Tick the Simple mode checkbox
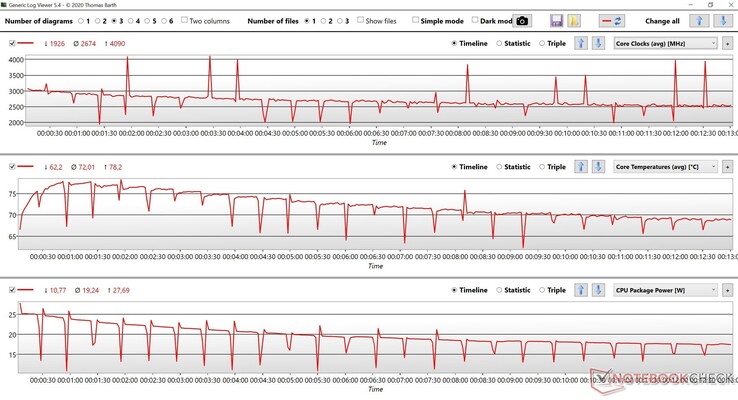 pos(416,20)
